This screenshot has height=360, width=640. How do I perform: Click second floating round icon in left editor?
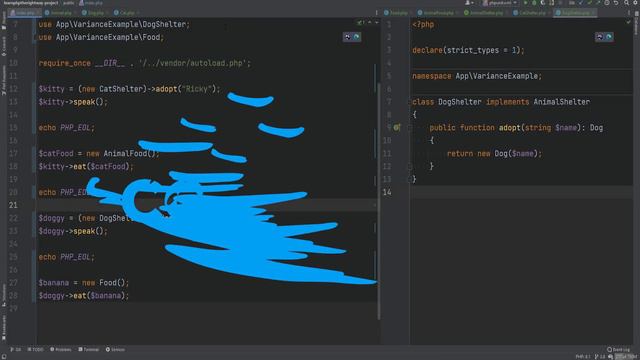click(356, 37)
